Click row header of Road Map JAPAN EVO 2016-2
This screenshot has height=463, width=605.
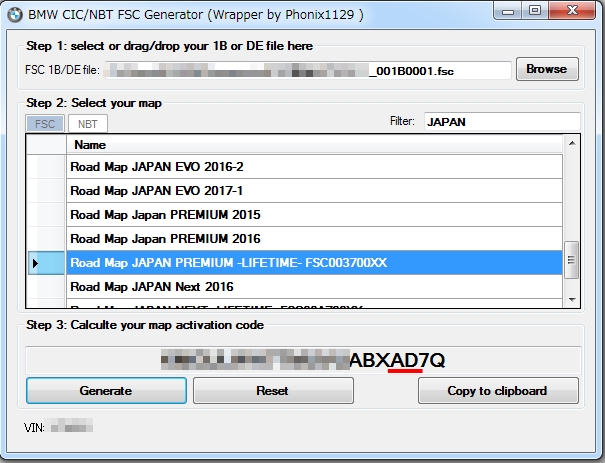(x=46, y=167)
